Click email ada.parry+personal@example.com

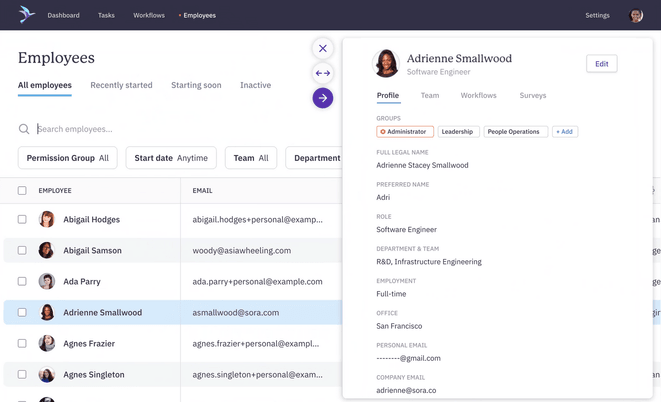pyautogui.click(x=257, y=281)
